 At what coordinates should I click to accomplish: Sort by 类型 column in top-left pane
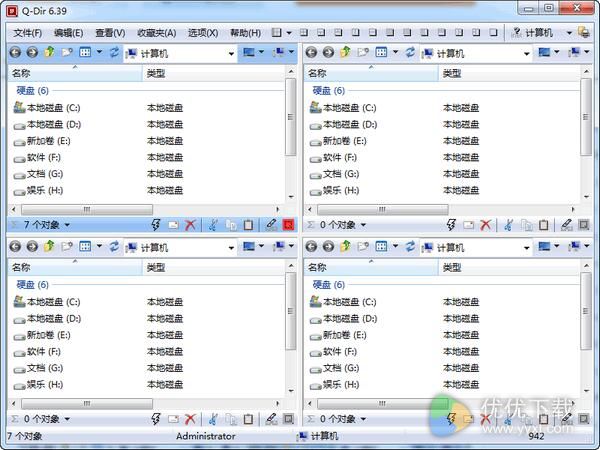[x=214, y=73]
